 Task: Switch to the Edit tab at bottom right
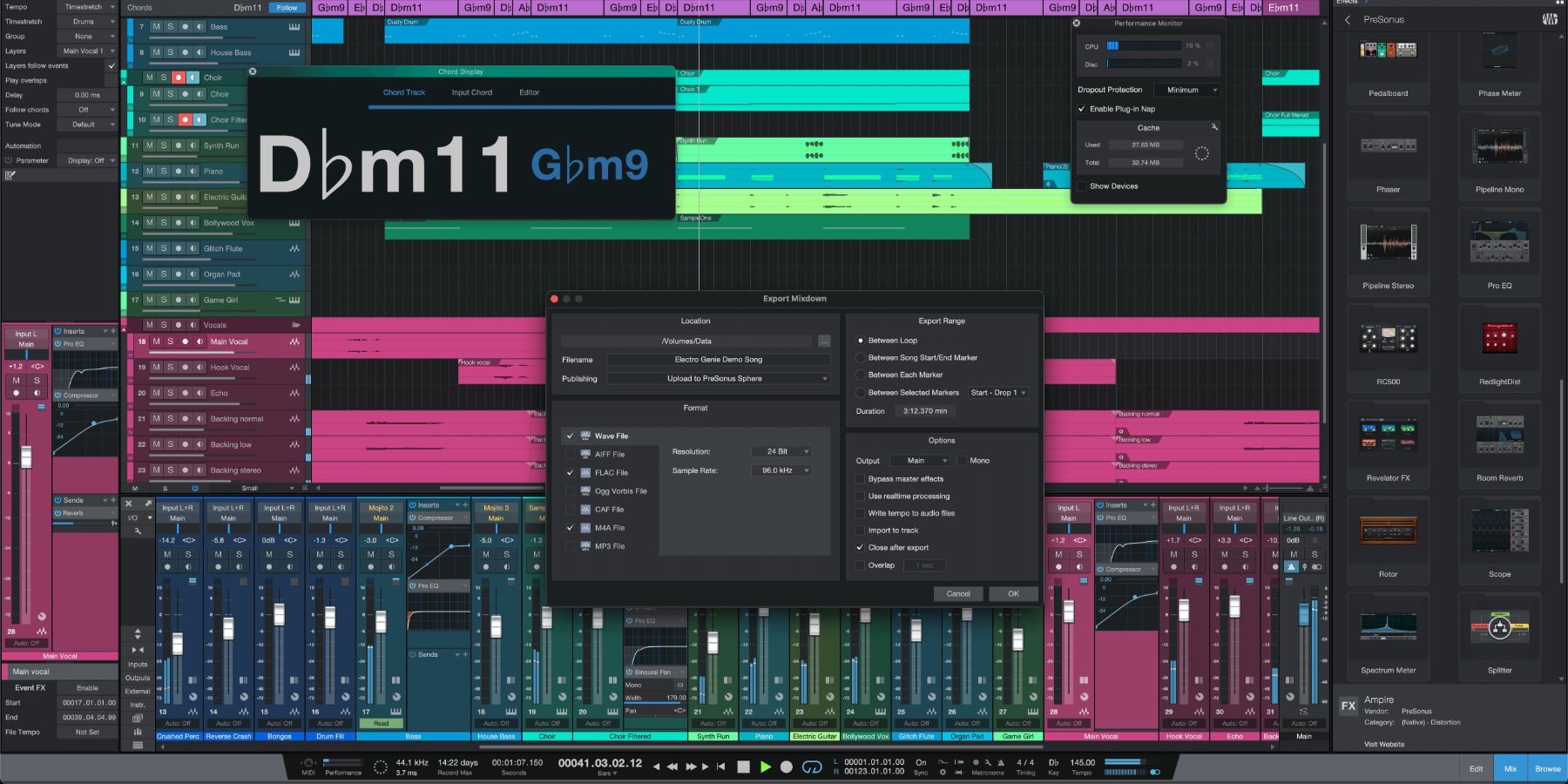pyautogui.click(x=1476, y=768)
